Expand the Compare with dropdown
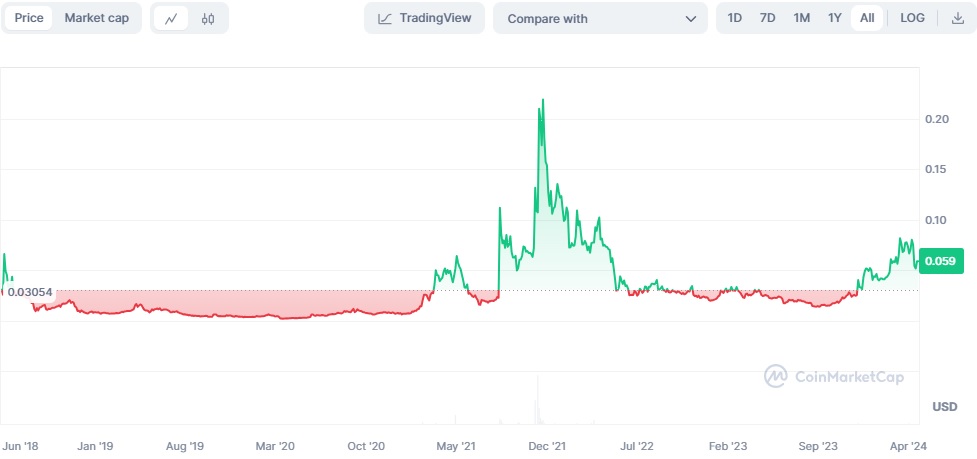This screenshot has width=977, height=459. coord(601,18)
